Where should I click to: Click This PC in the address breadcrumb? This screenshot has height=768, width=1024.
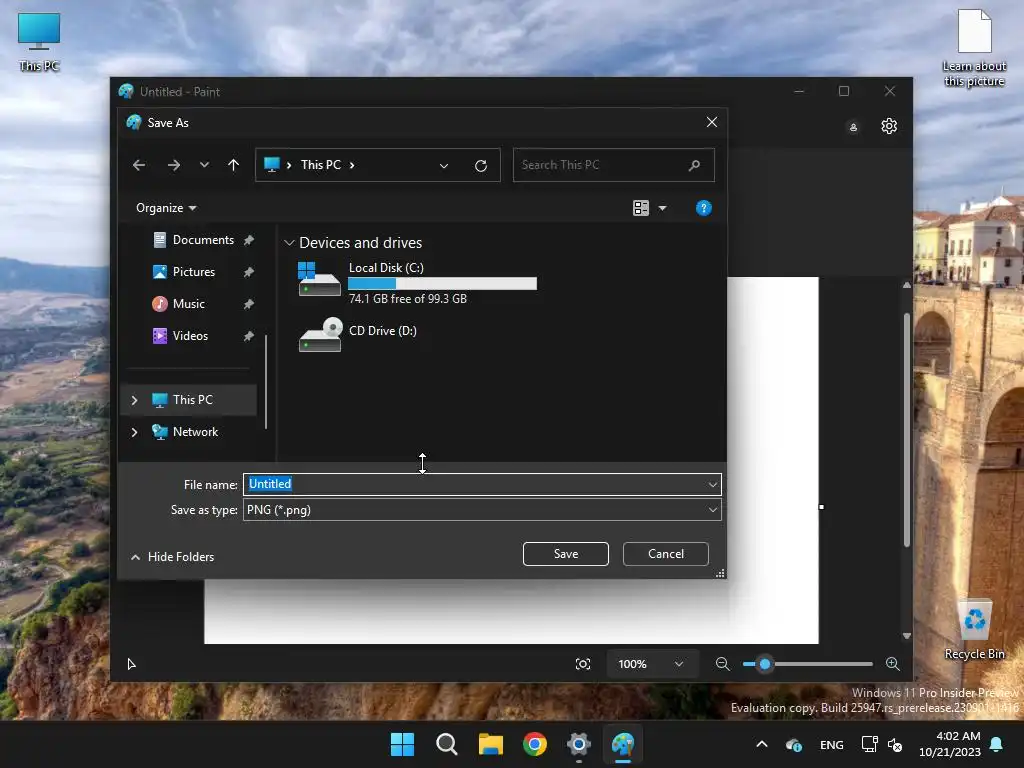(x=321, y=165)
